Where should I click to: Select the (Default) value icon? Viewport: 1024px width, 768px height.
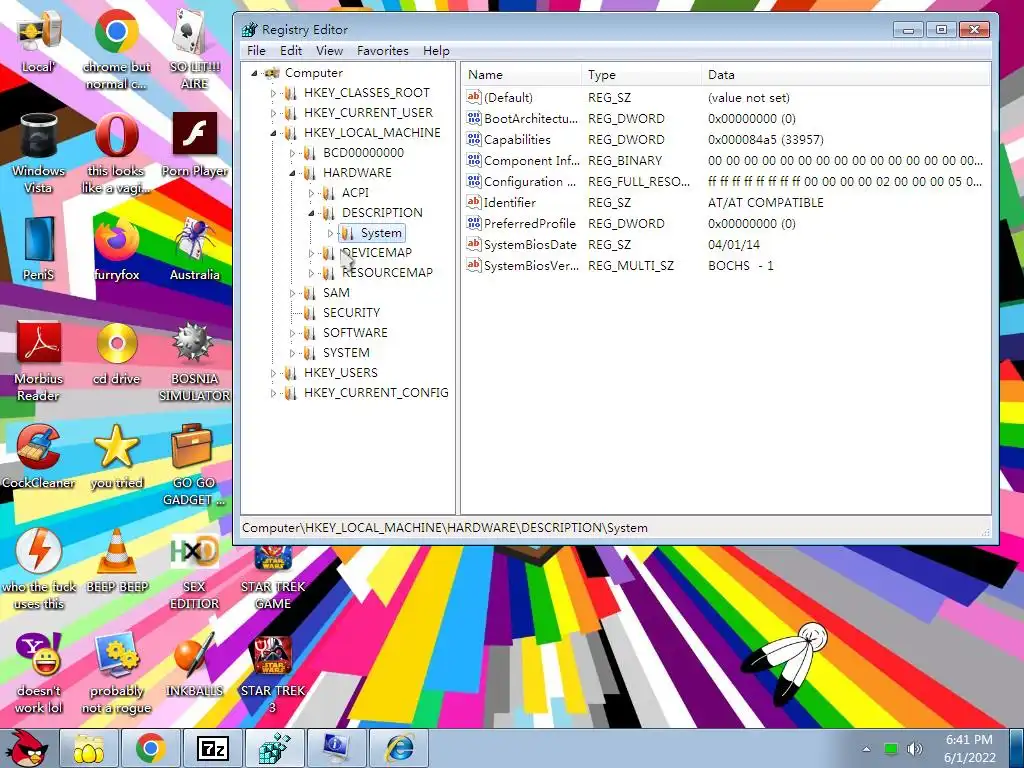[x=473, y=97]
